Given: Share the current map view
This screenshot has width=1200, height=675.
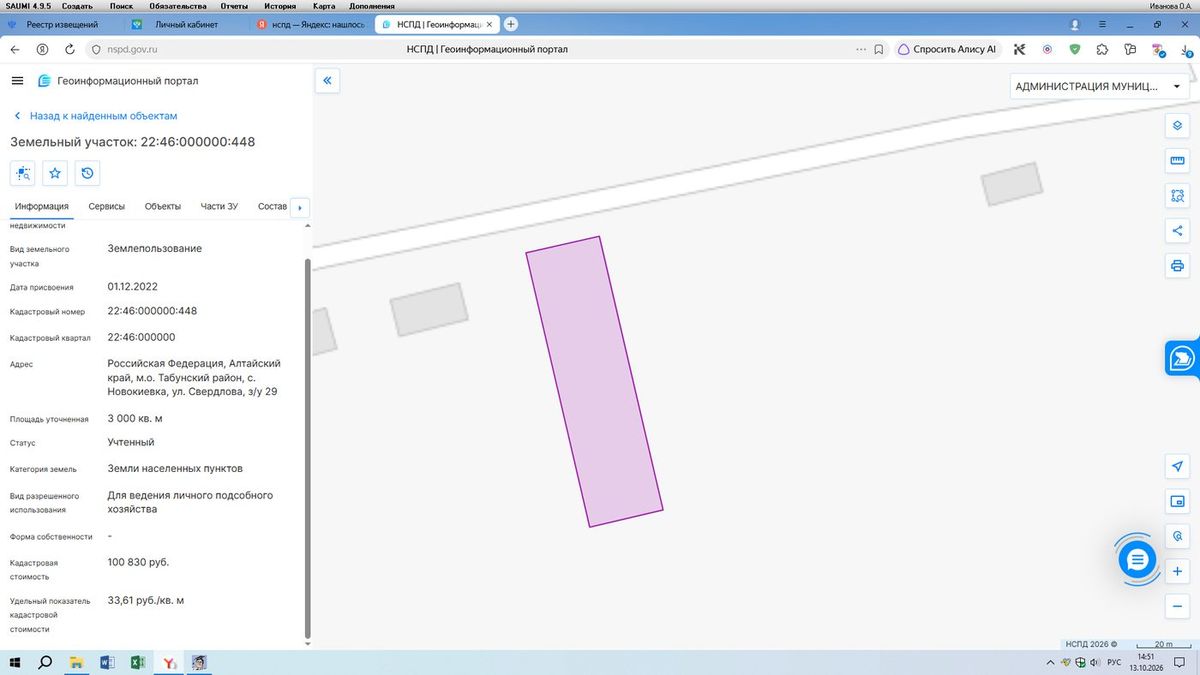Looking at the screenshot, I should (x=1177, y=231).
